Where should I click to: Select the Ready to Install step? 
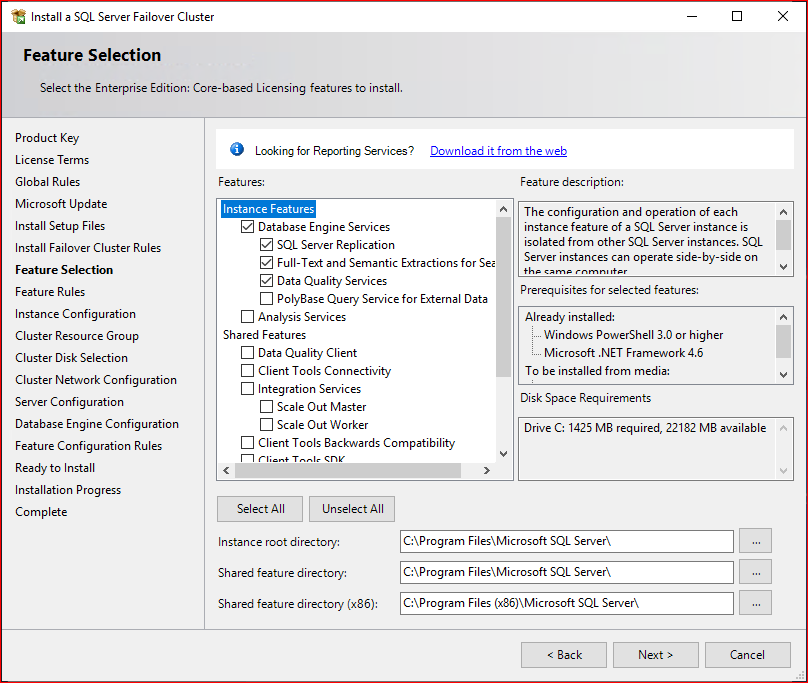point(55,468)
